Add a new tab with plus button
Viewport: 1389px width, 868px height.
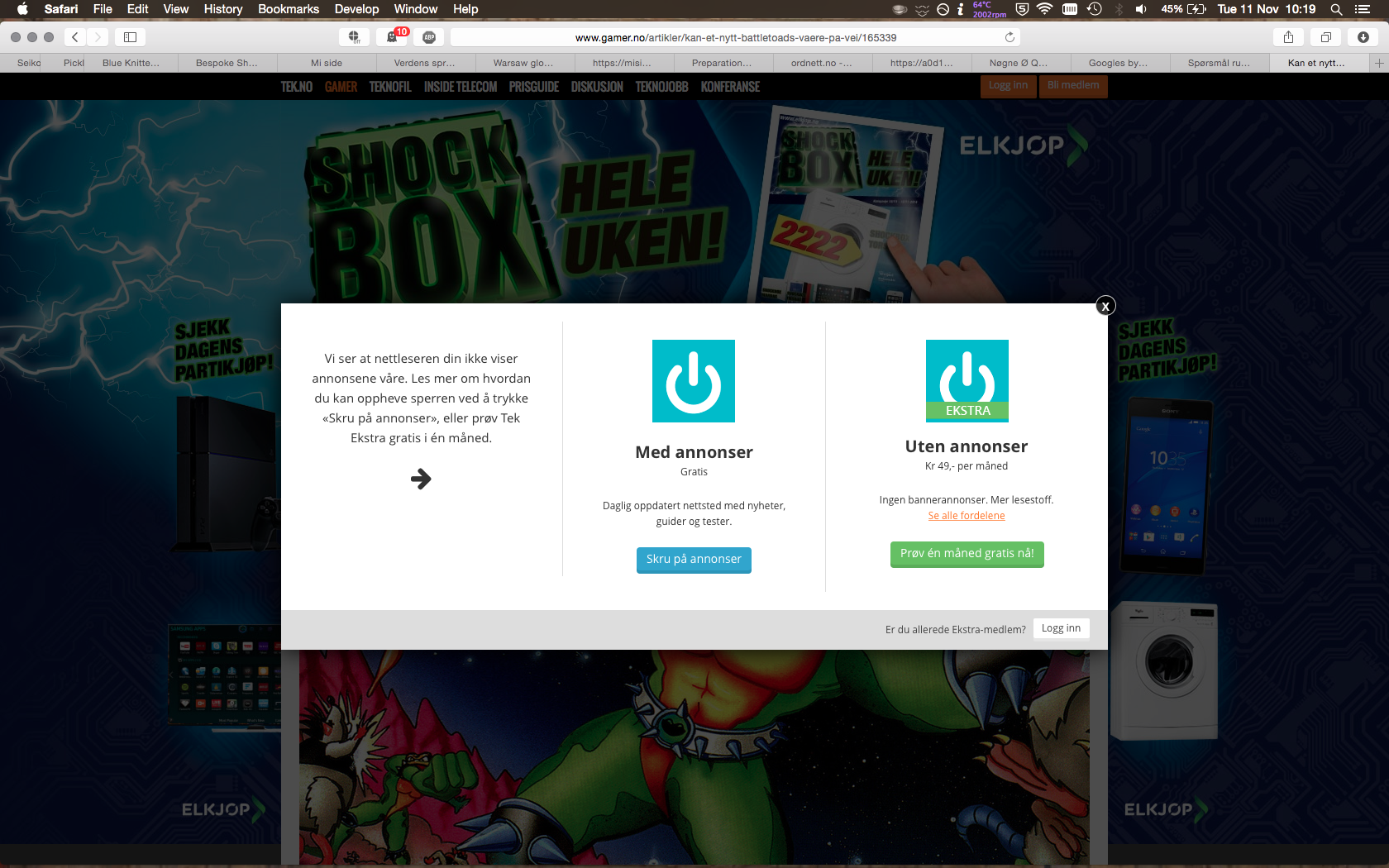[x=1379, y=63]
